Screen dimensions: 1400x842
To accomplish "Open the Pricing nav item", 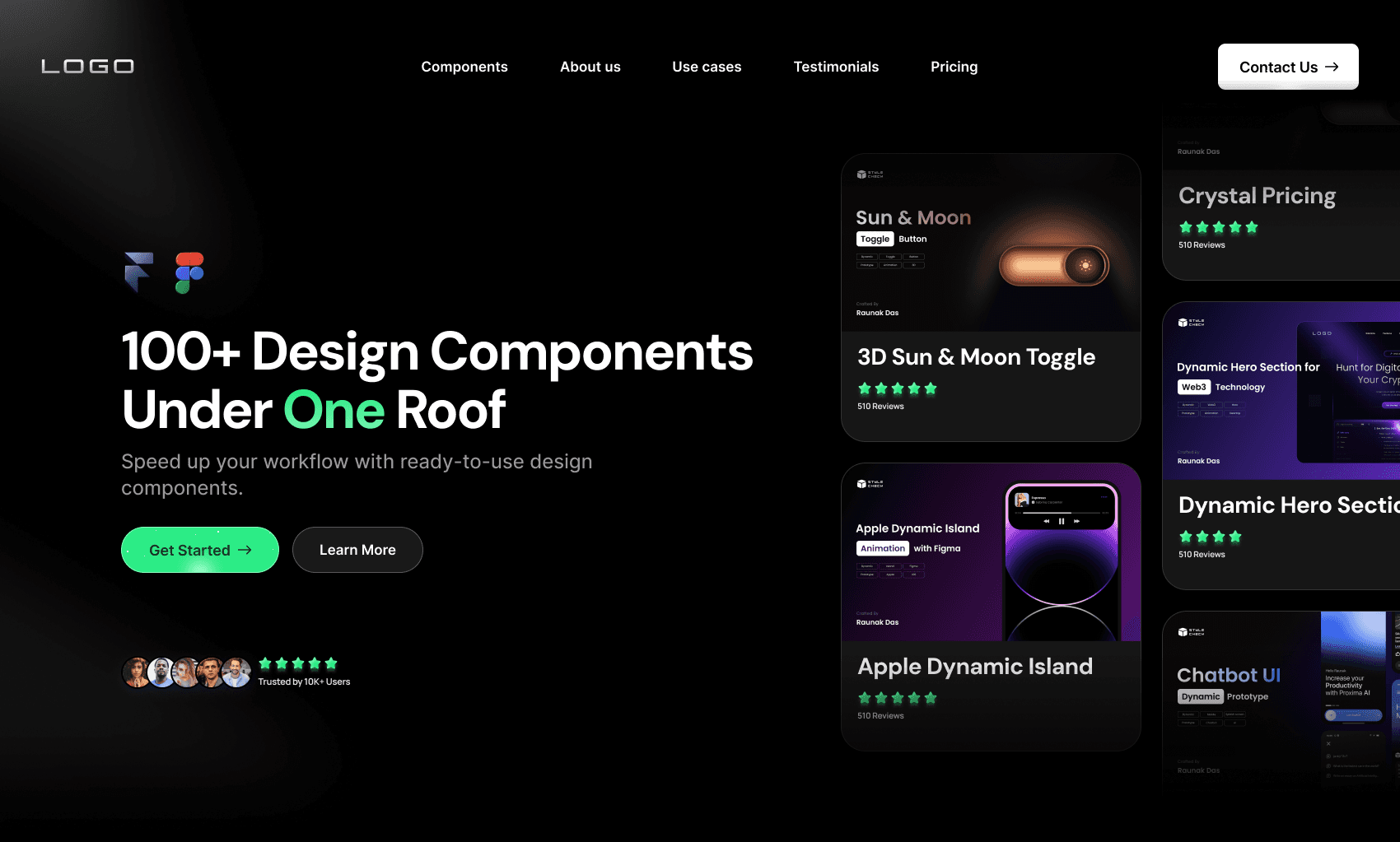I will [x=954, y=67].
